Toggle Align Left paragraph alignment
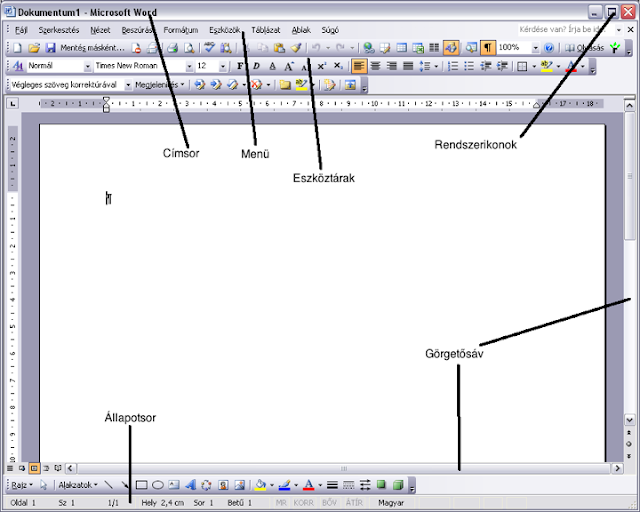 pos(359,66)
